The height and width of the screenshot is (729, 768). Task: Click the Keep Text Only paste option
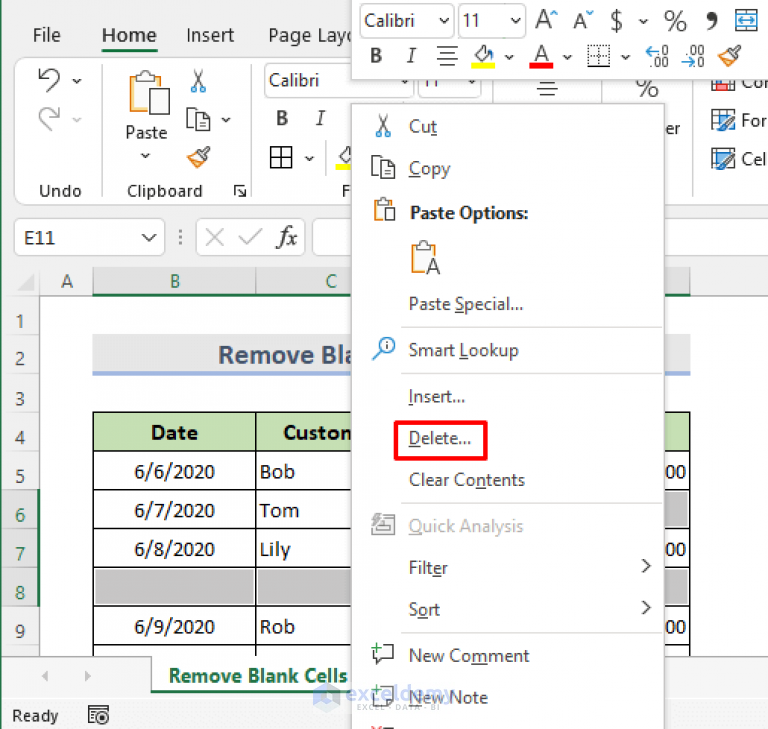click(x=425, y=258)
